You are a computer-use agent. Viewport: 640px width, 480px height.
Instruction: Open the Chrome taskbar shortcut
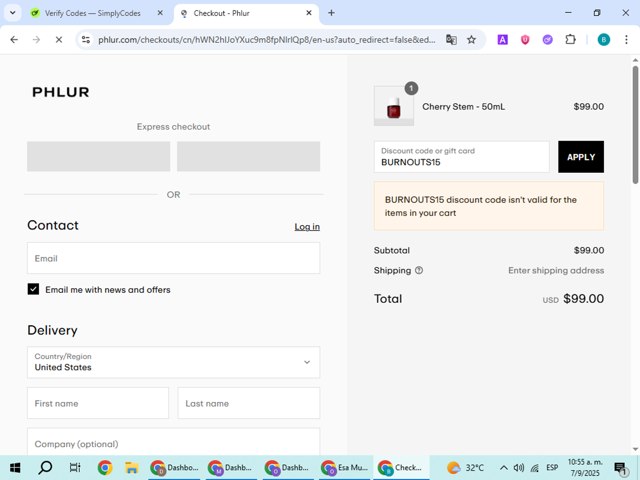click(105, 468)
